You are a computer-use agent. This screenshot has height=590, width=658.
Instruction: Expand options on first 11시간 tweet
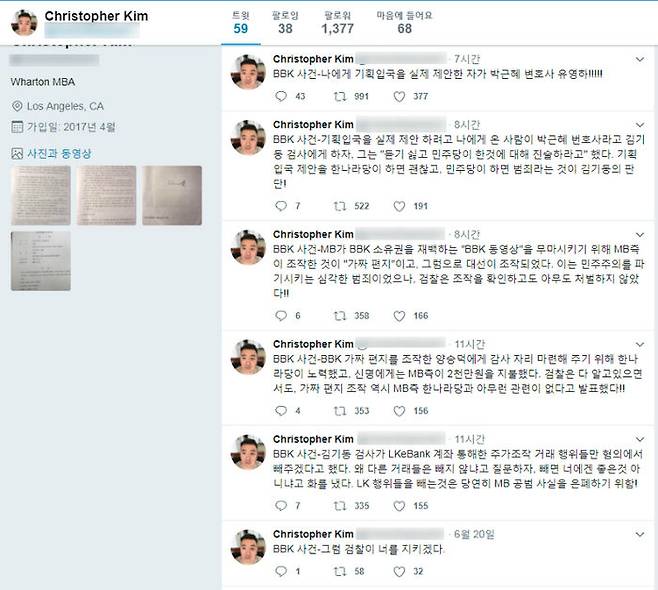640,345
